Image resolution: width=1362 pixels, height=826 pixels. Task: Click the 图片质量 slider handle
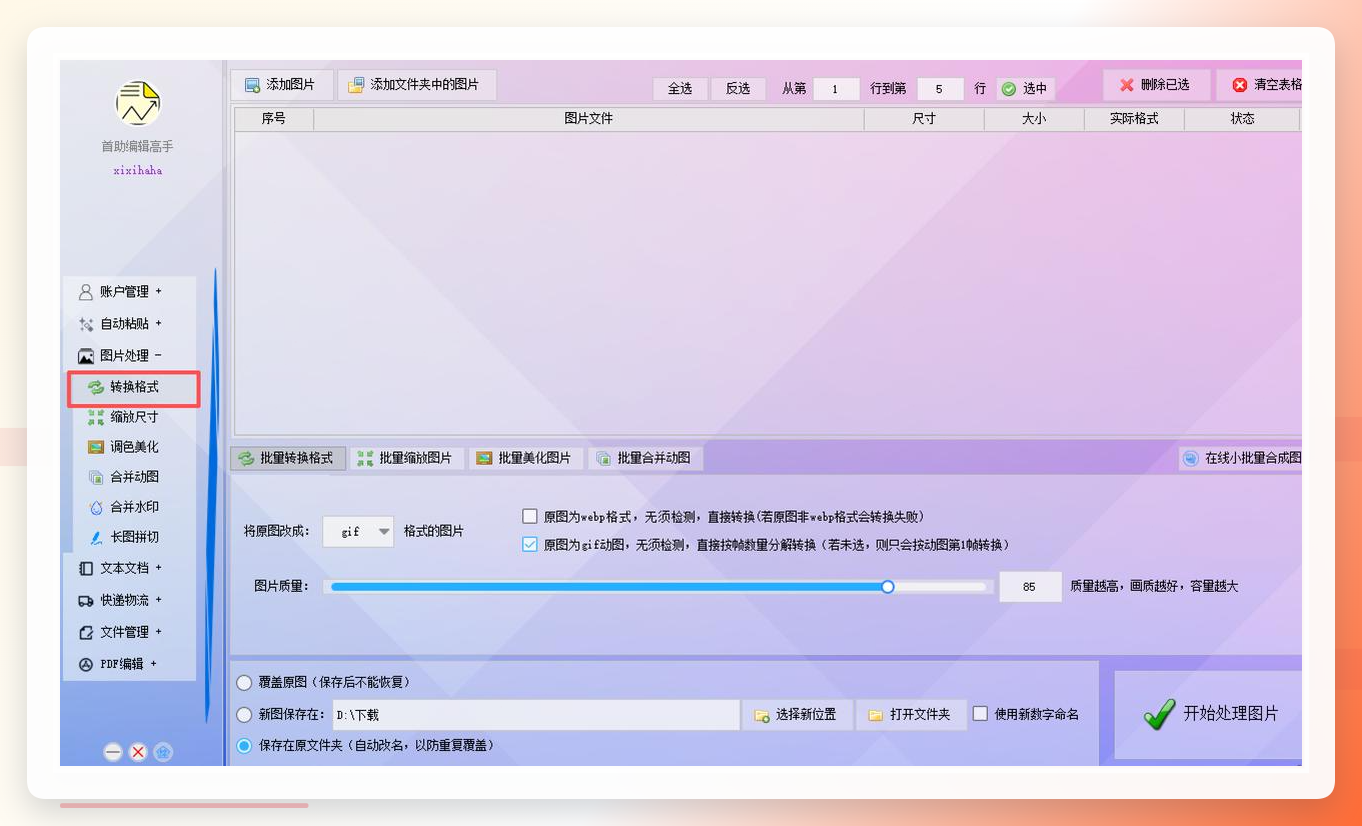[x=888, y=587]
